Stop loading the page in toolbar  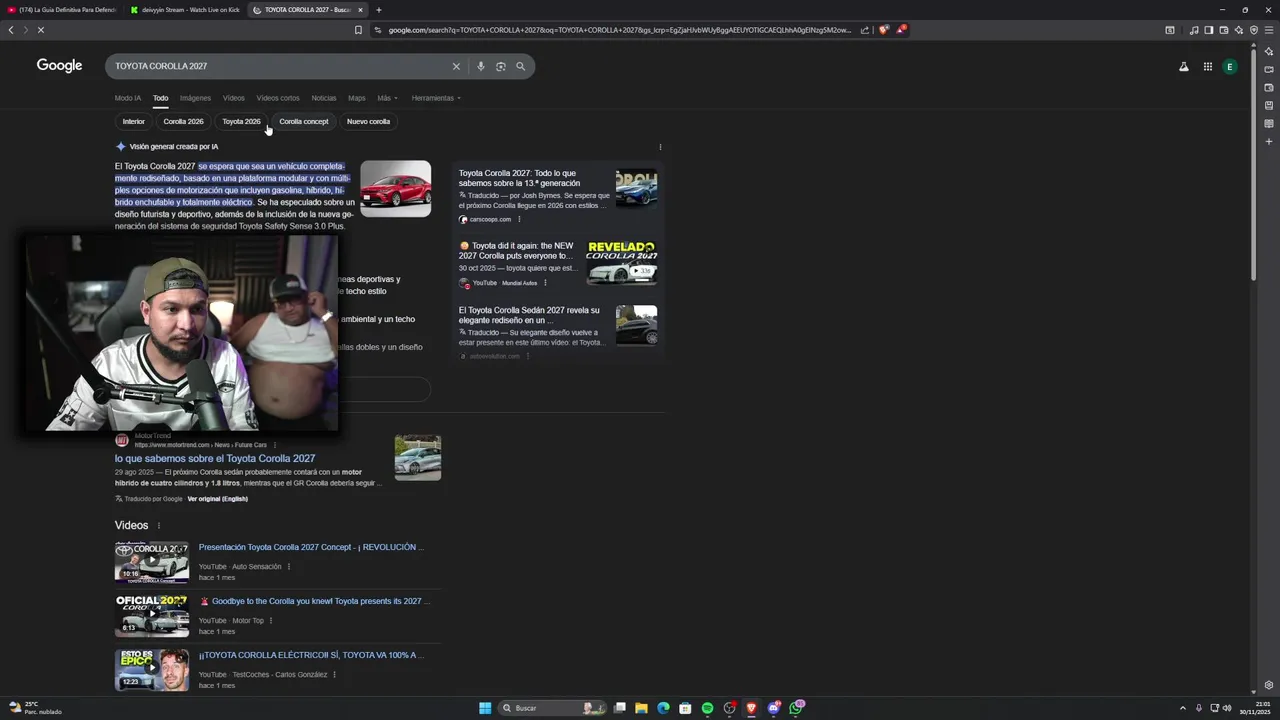(x=41, y=30)
